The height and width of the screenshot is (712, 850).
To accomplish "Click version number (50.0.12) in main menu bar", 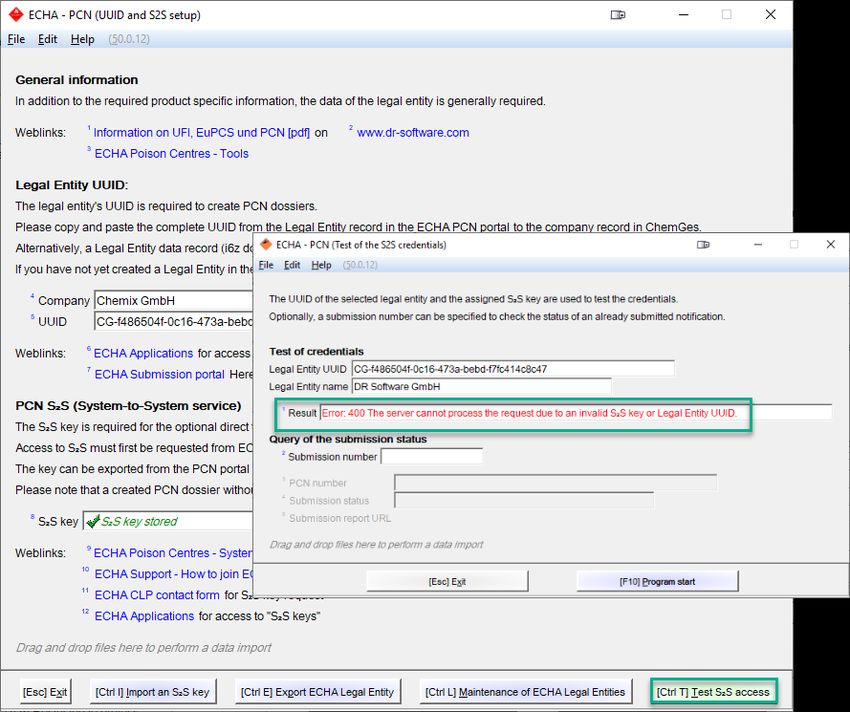I will click(x=129, y=39).
